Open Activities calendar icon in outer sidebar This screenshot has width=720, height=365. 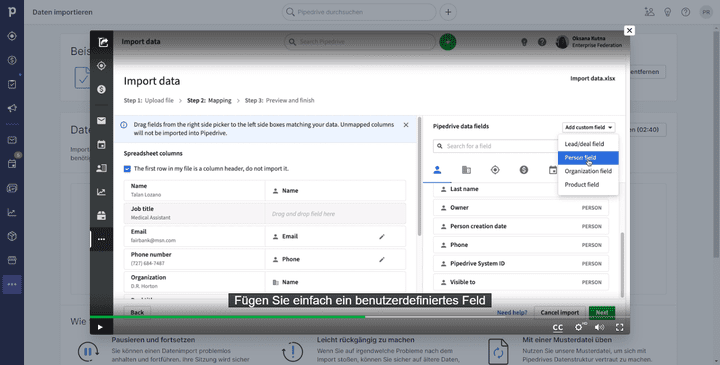pyautogui.click(x=12, y=164)
